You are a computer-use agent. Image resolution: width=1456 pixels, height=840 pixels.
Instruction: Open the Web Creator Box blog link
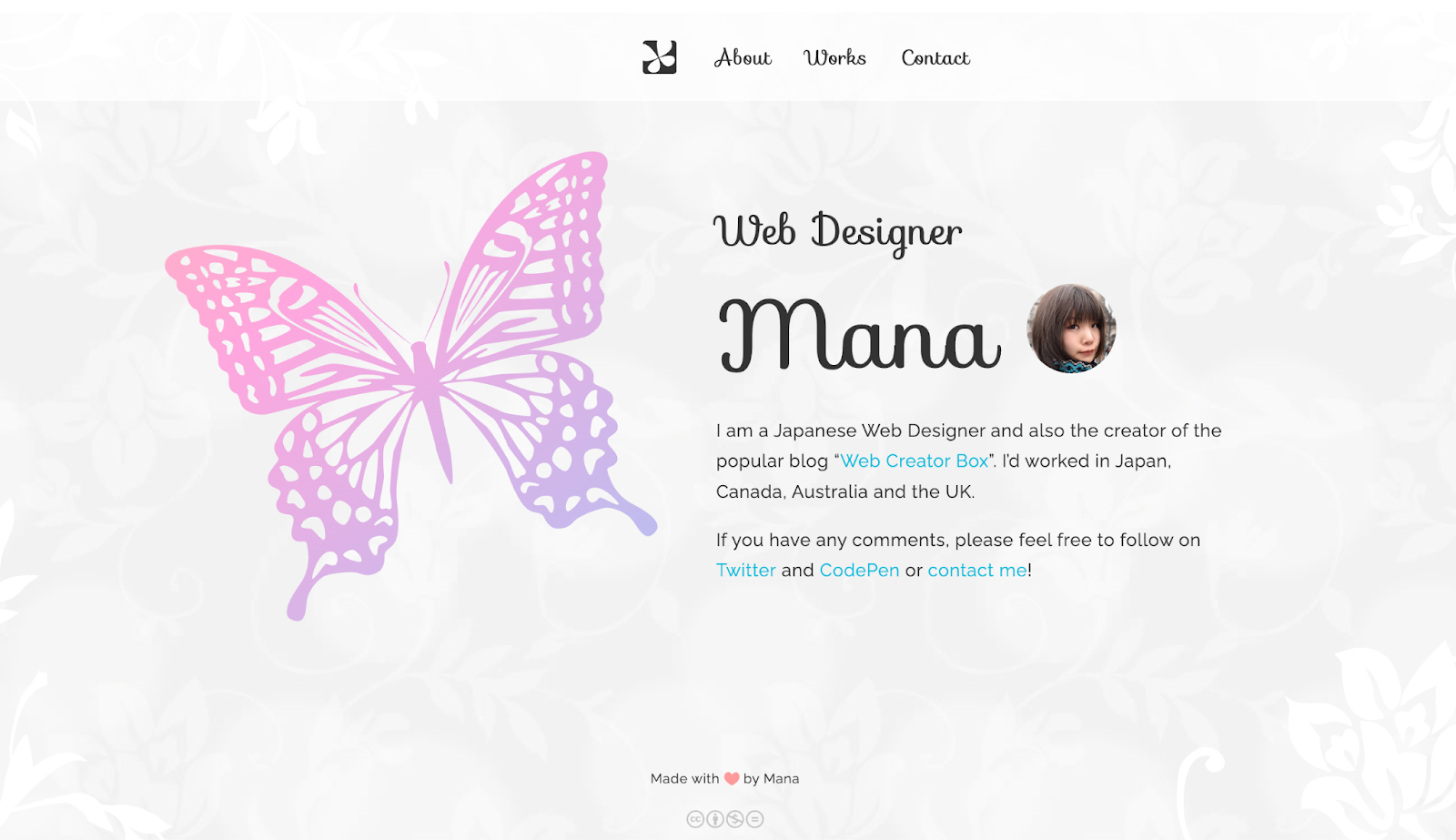914,461
